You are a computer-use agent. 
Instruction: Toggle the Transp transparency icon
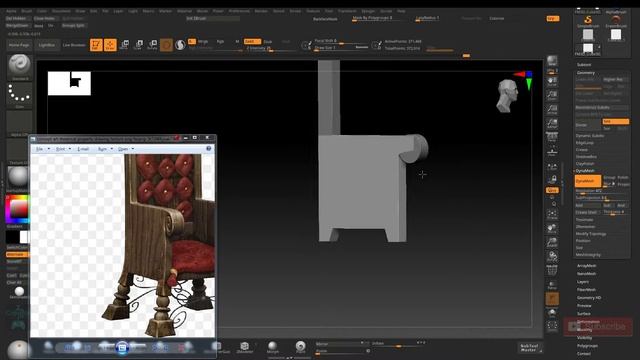(x=552, y=284)
